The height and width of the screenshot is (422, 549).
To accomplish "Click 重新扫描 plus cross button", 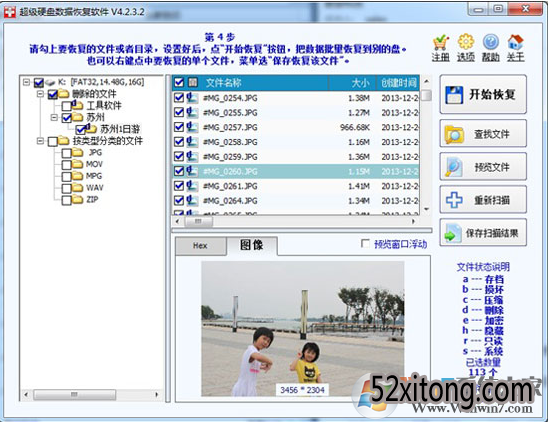I will click(x=483, y=200).
